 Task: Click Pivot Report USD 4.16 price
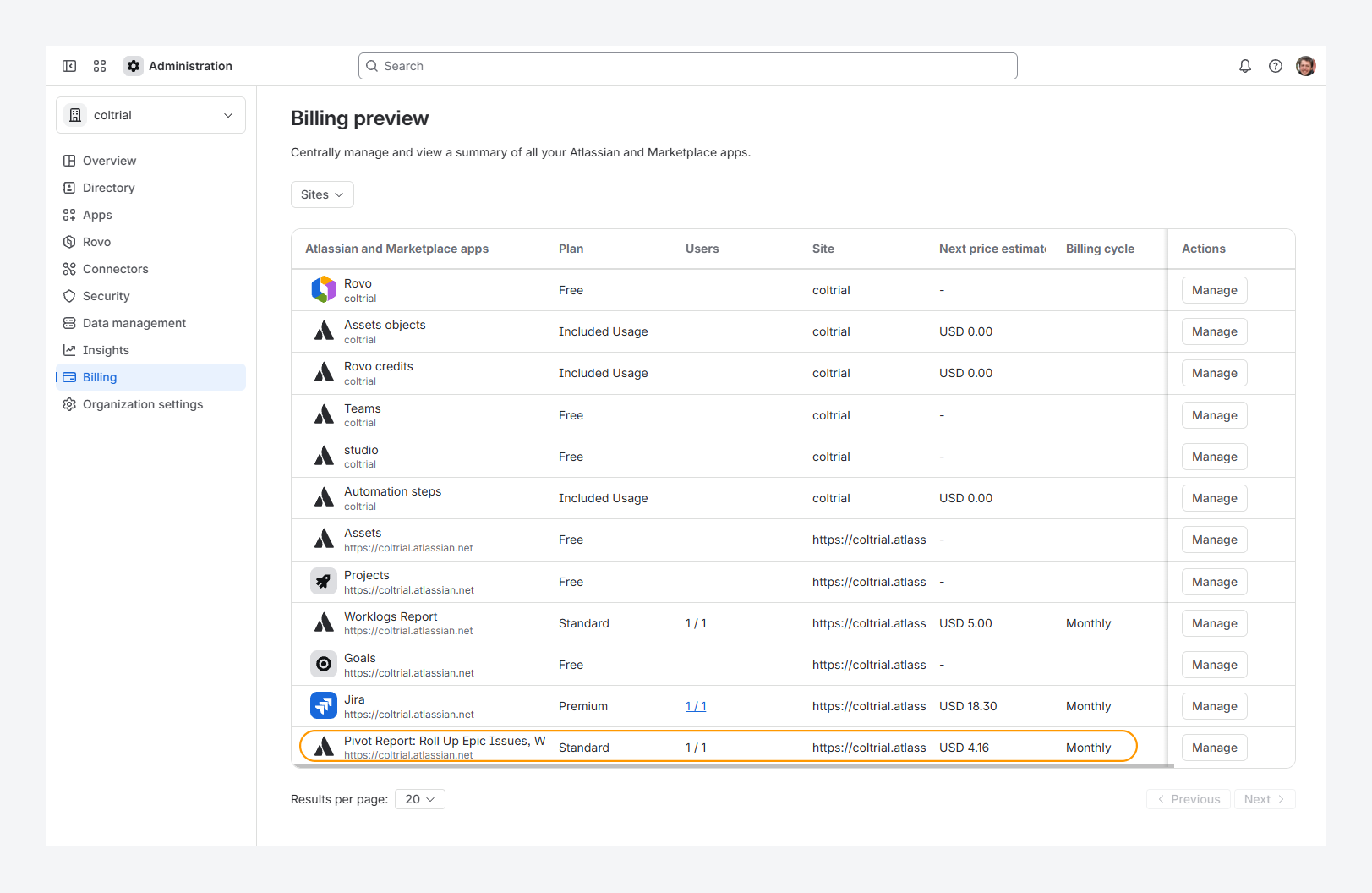coord(964,748)
